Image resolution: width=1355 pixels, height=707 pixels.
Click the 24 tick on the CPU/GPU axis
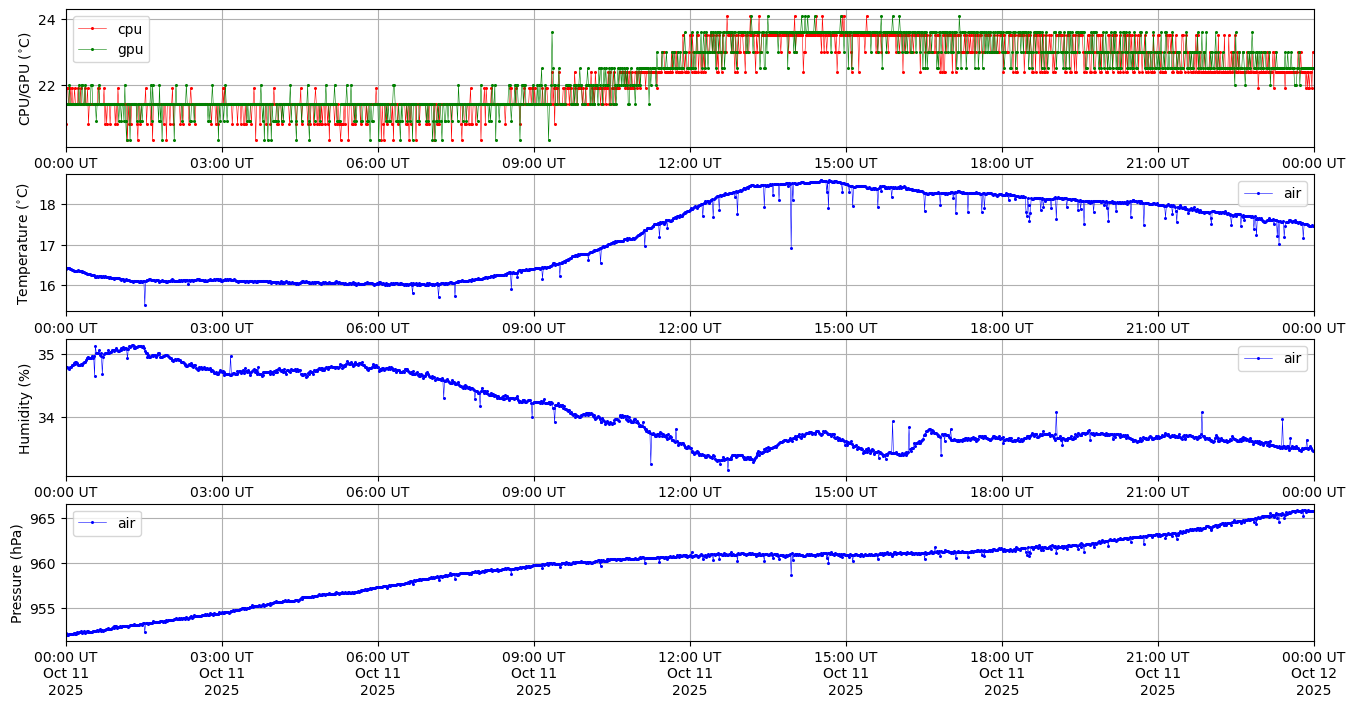click(47, 19)
